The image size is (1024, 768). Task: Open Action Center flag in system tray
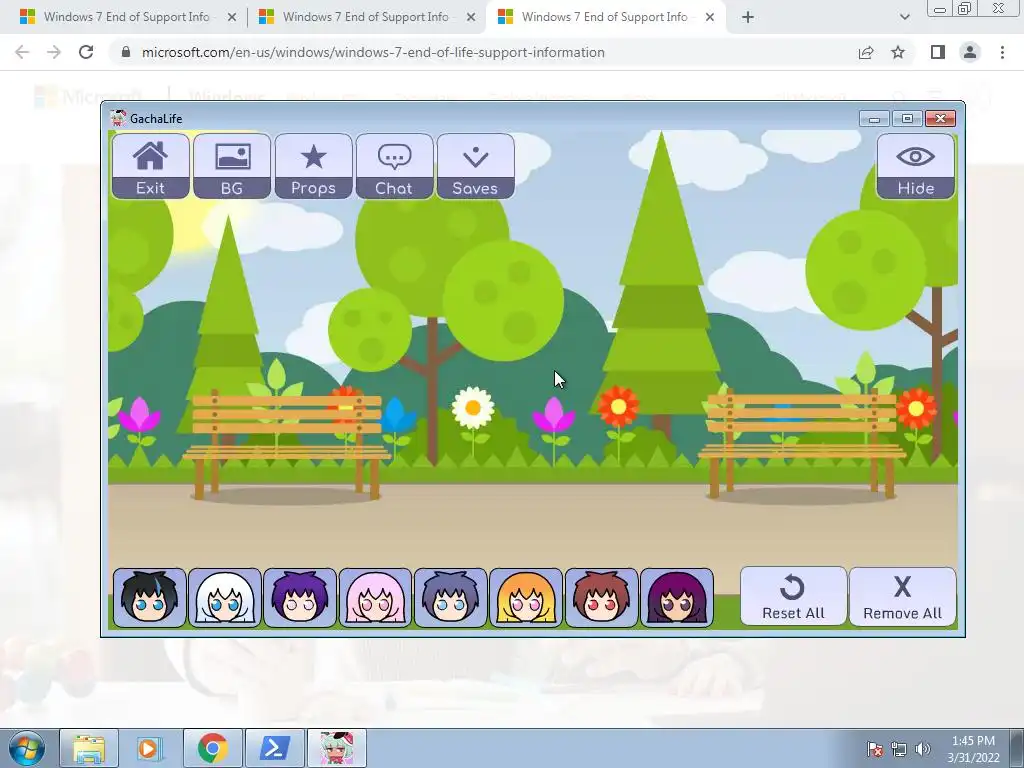coord(875,749)
